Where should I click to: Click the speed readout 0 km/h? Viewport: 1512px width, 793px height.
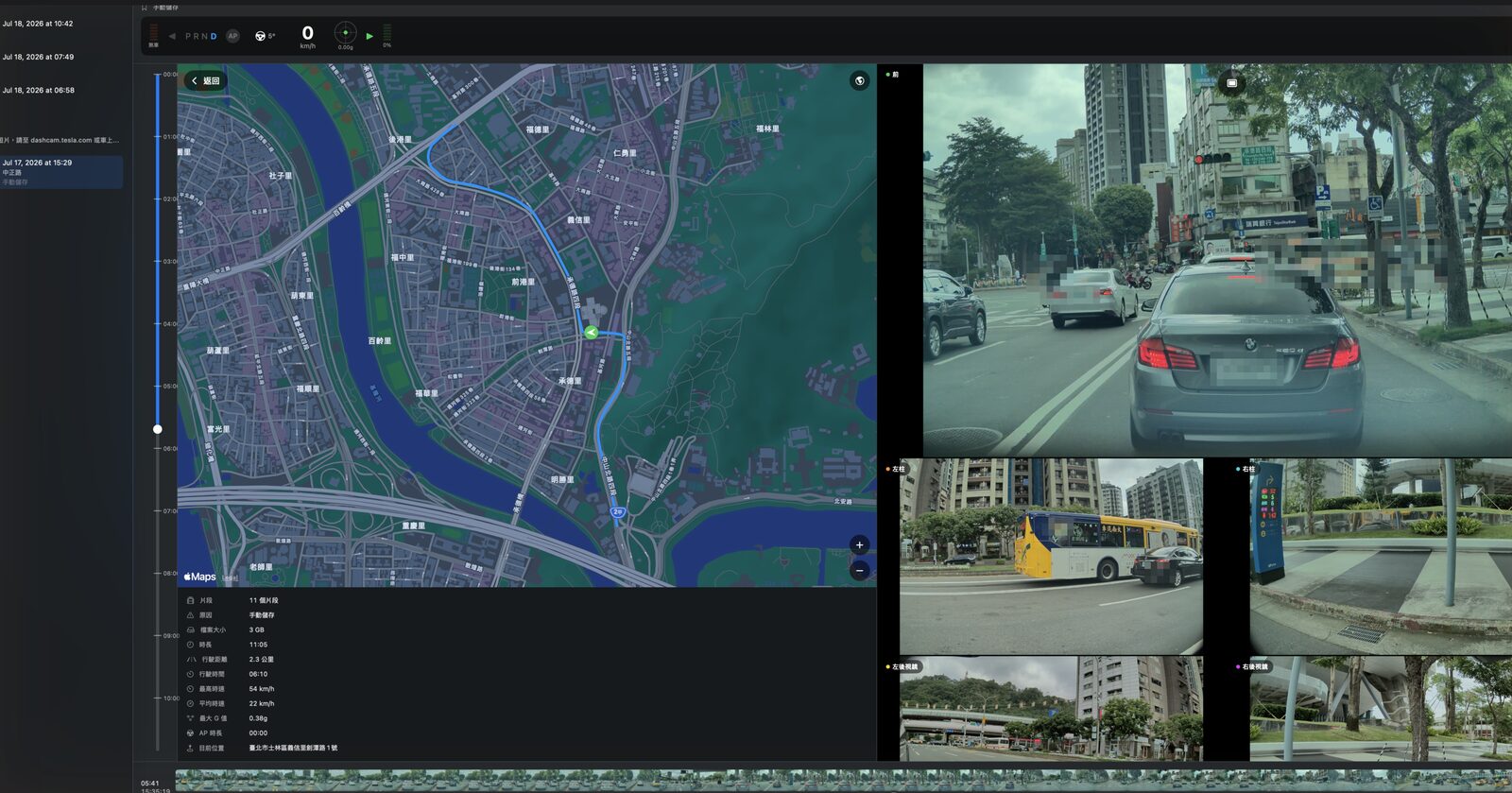(307, 36)
